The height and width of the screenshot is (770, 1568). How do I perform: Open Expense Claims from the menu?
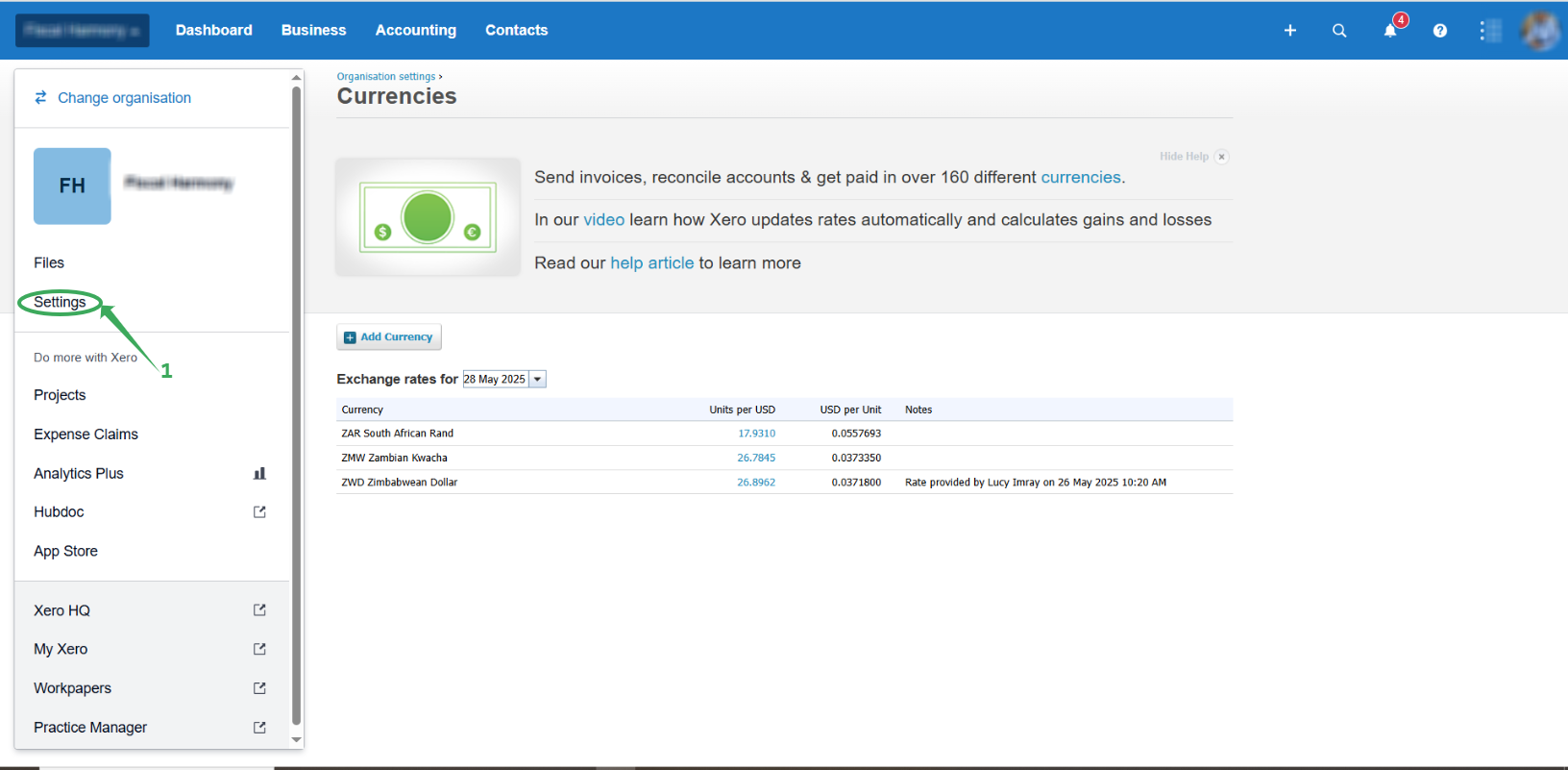(86, 435)
